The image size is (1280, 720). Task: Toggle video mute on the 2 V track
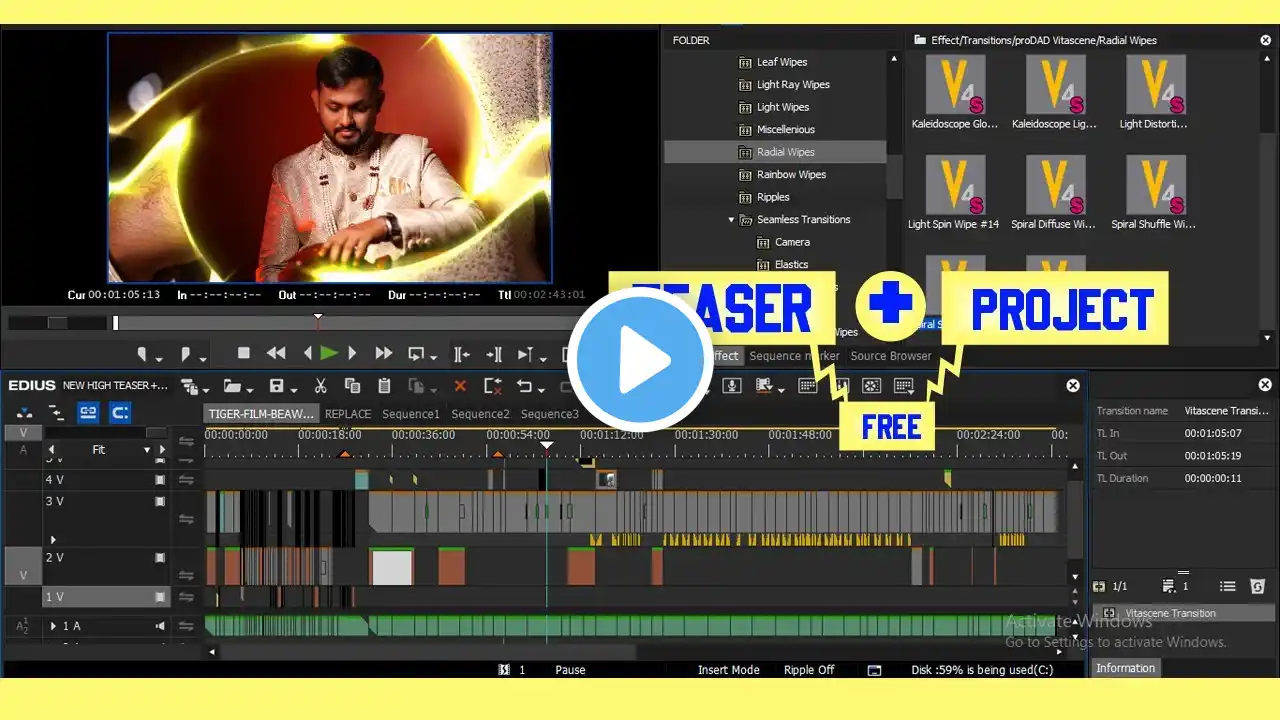tap(160, 558)
